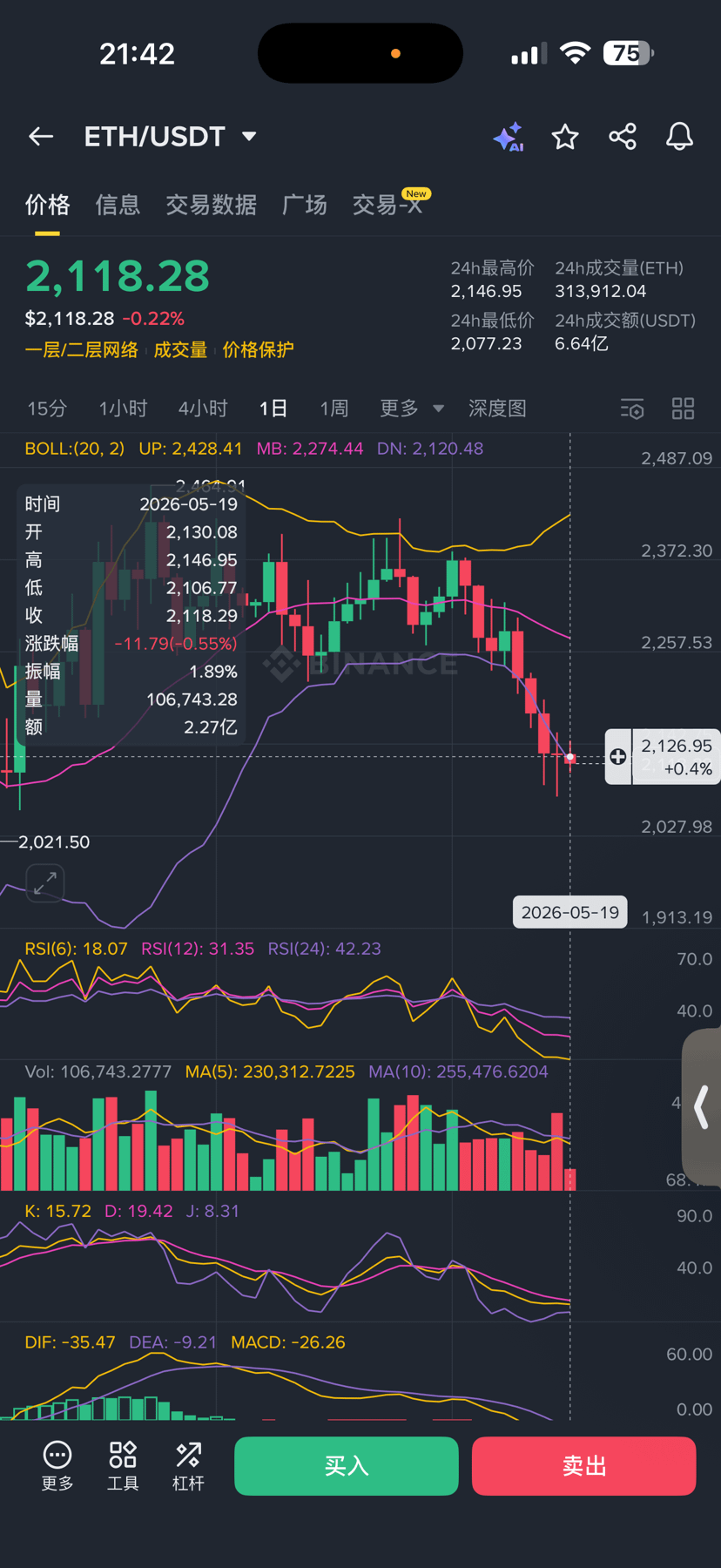Select the 1小时 timeframe
The width and height of the screenshot is (721, 1568).
click(123, 409)
